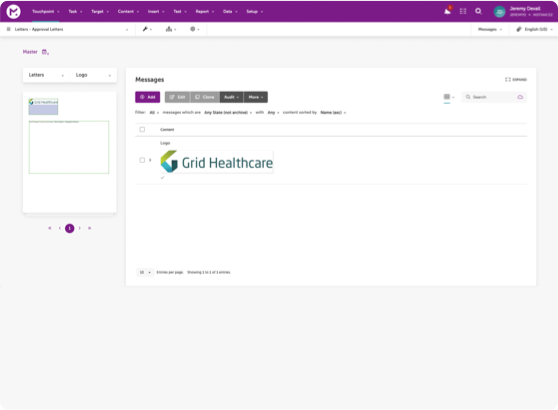The image size is (558, 410).
Task: Open the 10 entries per page selector
Action: point(145,272)
